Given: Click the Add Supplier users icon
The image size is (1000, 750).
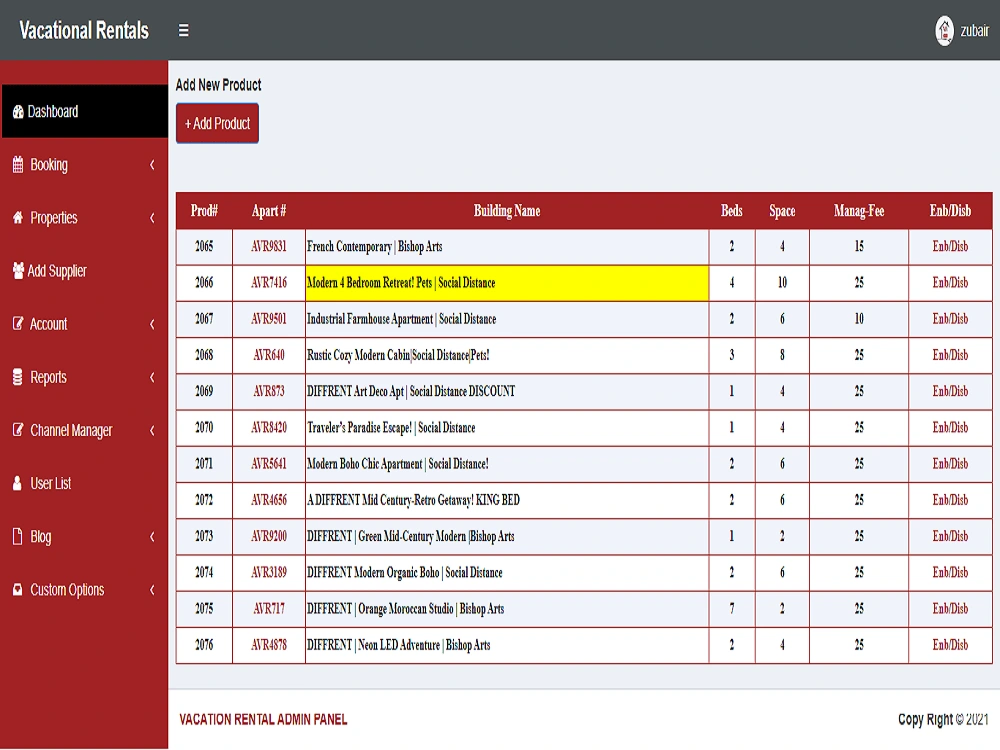Looking at the screenshot, I should (x=18, y=270).
